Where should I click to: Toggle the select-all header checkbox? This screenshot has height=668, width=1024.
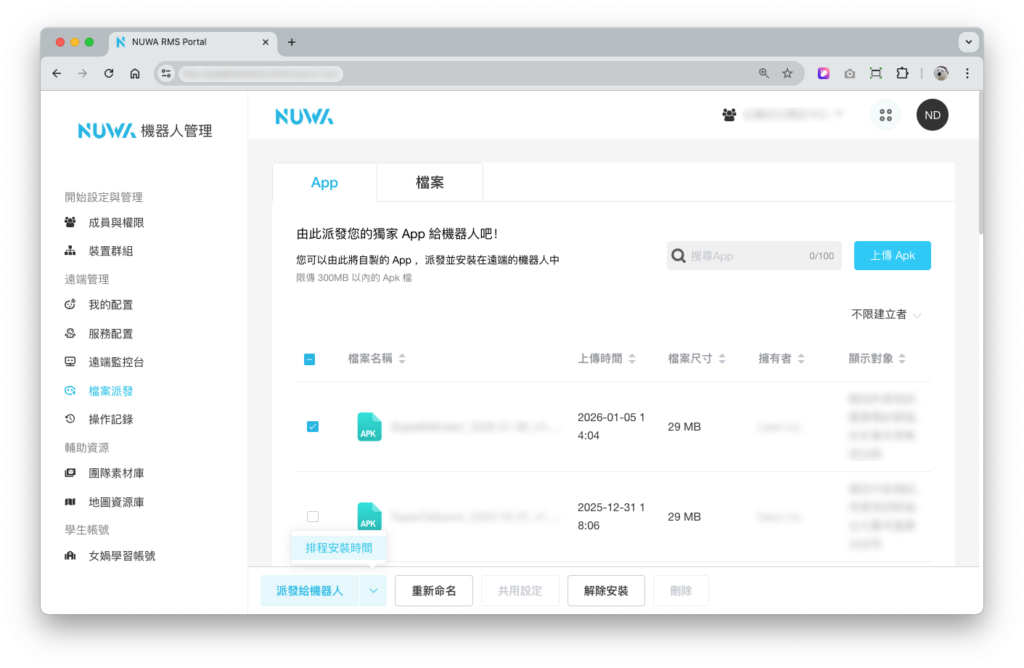pos(310,359)
